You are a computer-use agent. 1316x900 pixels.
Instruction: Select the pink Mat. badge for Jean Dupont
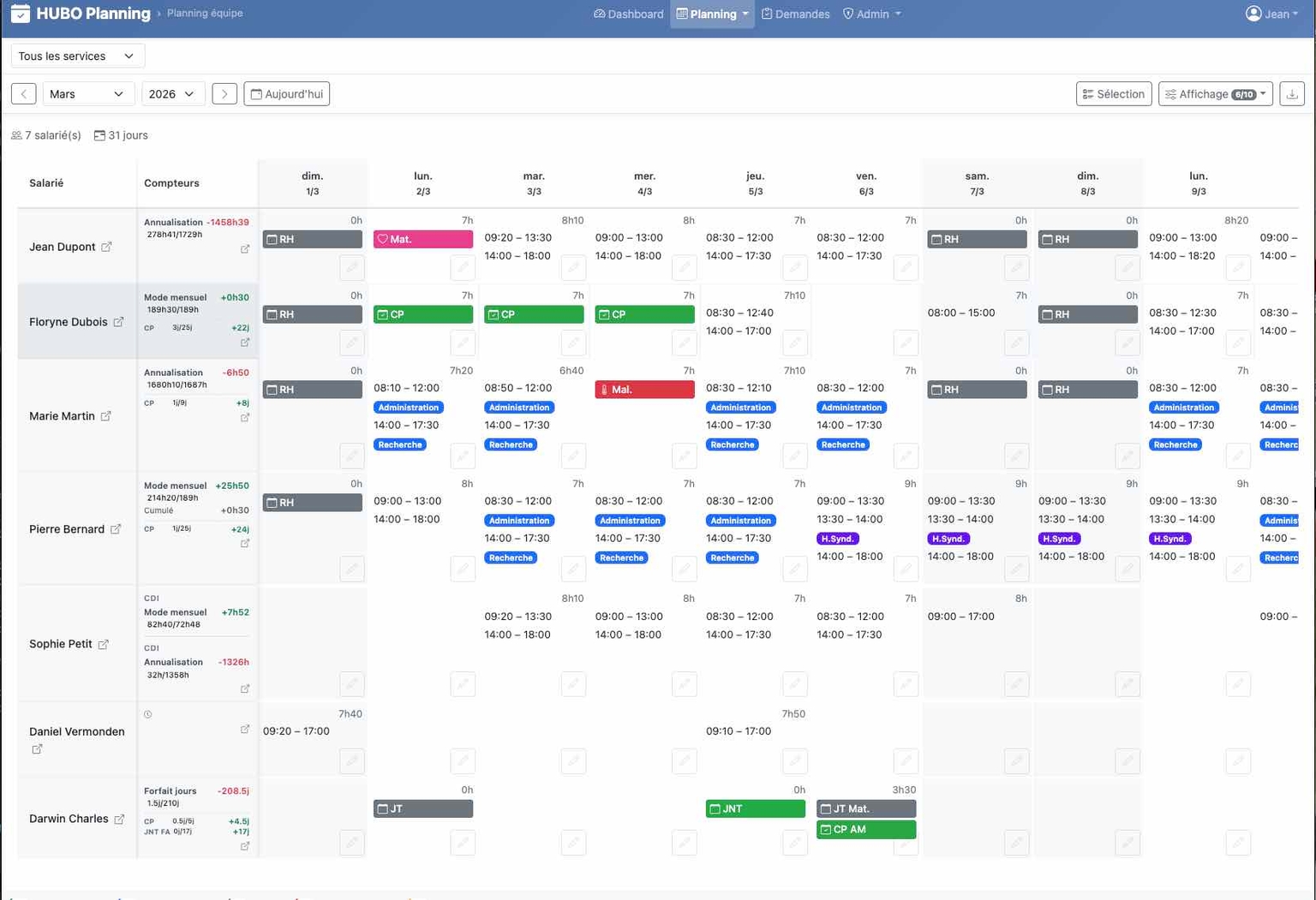422,240
